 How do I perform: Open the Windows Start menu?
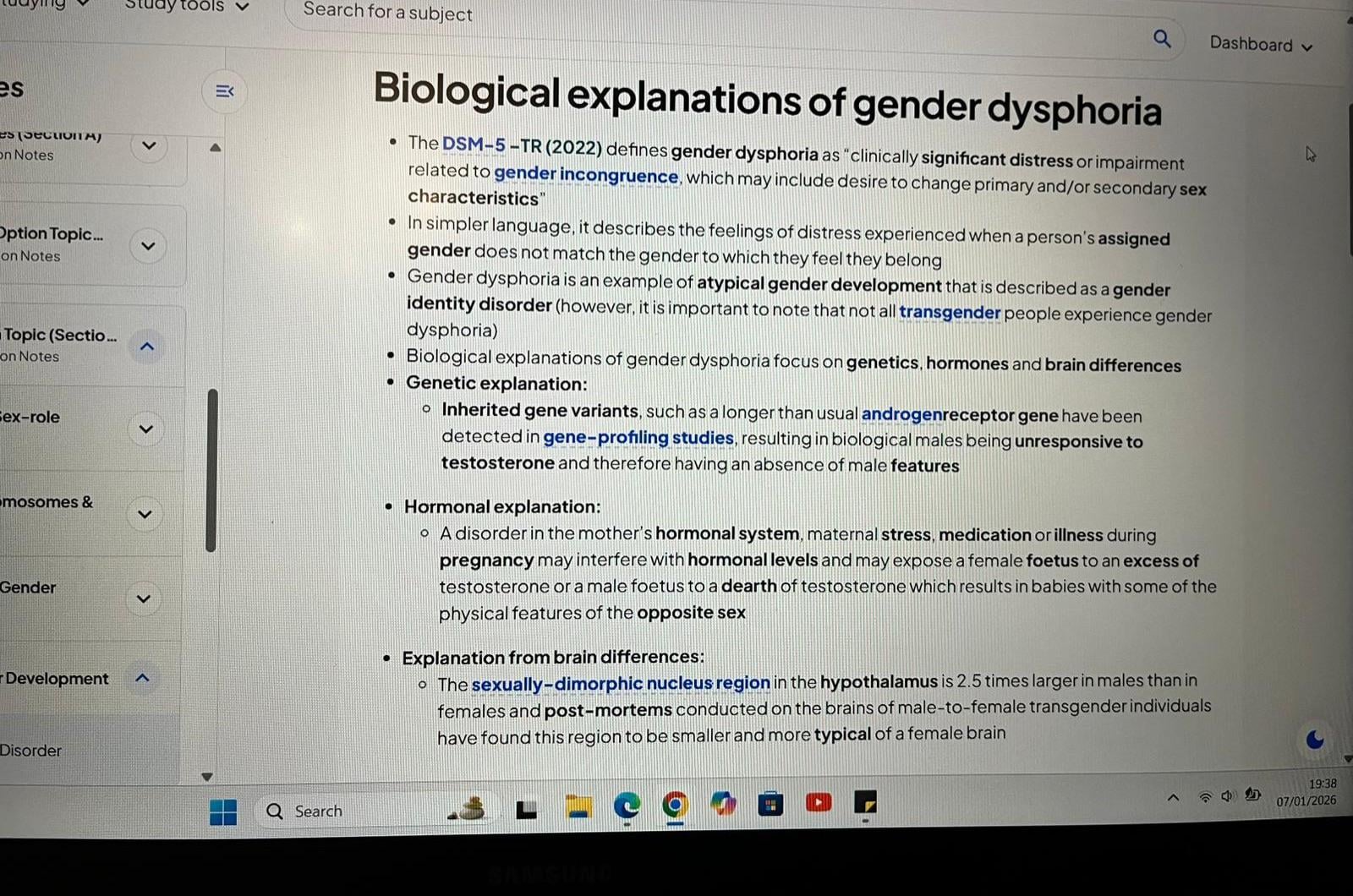(223, 811)
